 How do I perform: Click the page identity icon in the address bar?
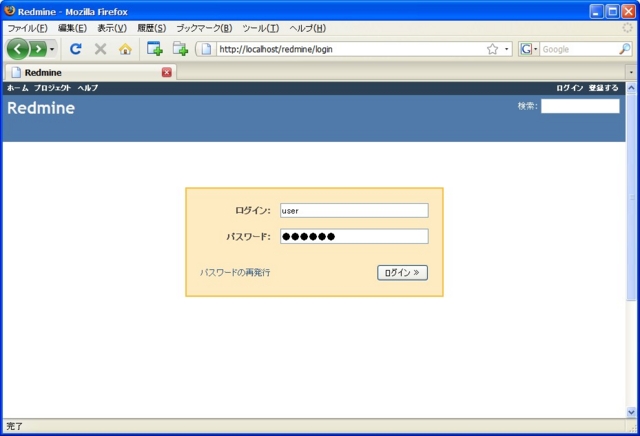point(206,49)
